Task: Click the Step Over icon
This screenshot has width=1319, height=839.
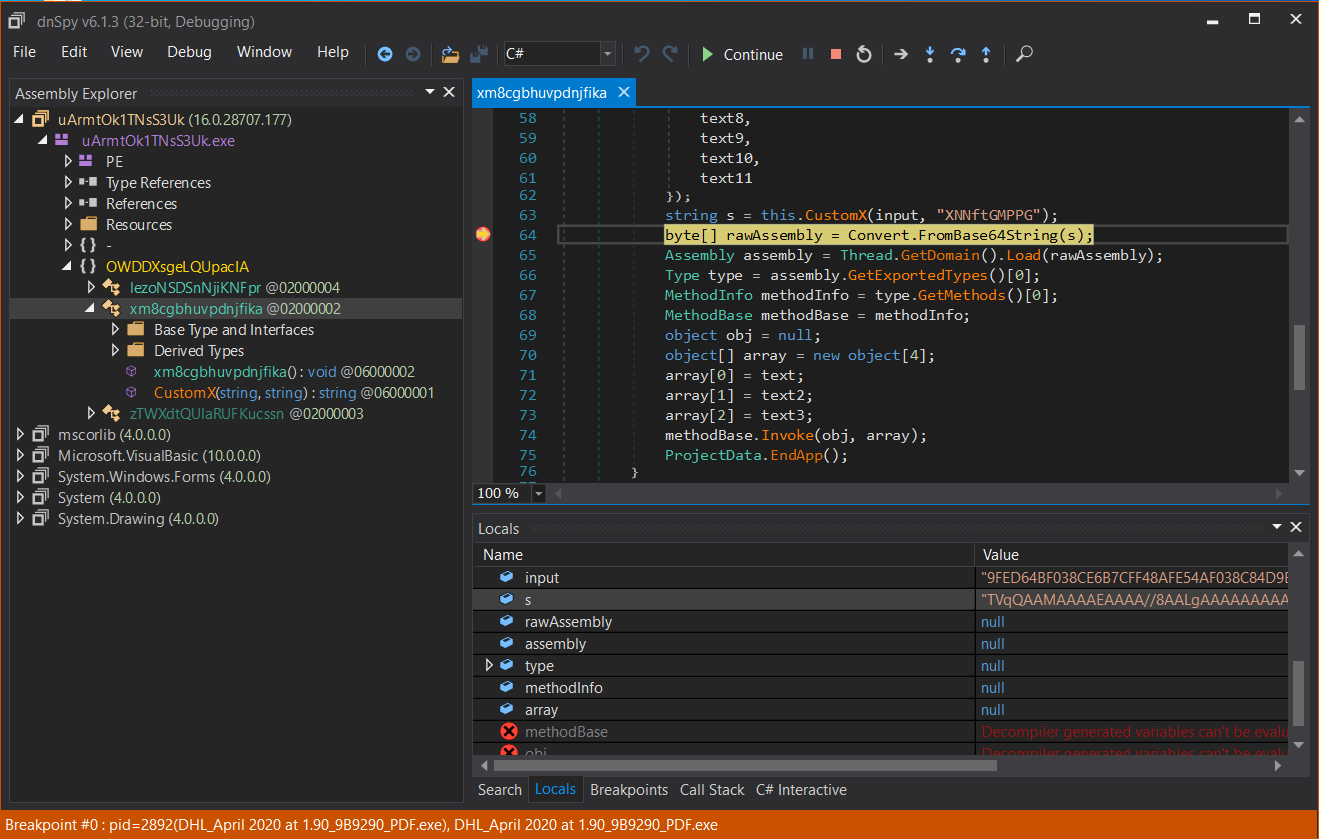Action: coord(958,54)
